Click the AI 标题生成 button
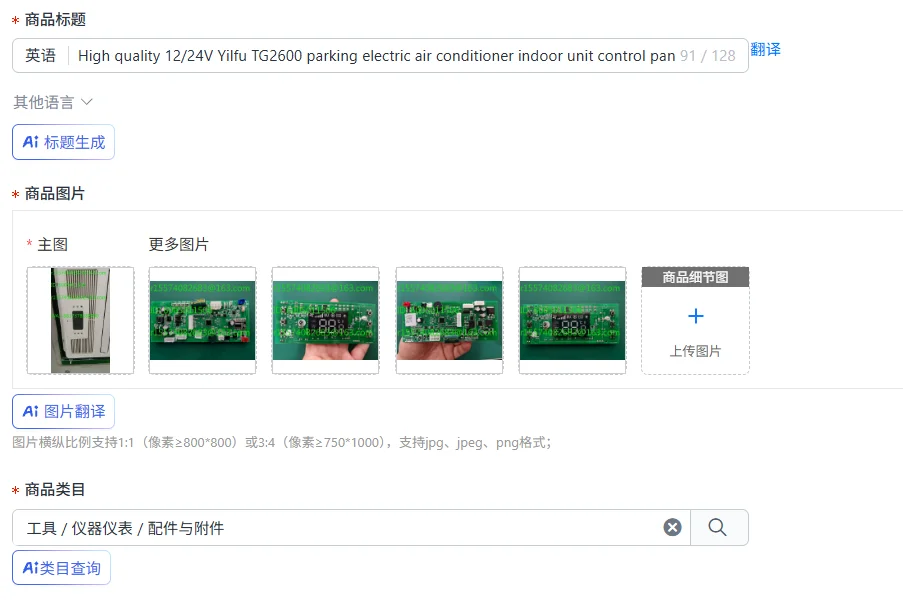Image resolution: width=903 pixels, height=602 pixels. pos(63,142)
